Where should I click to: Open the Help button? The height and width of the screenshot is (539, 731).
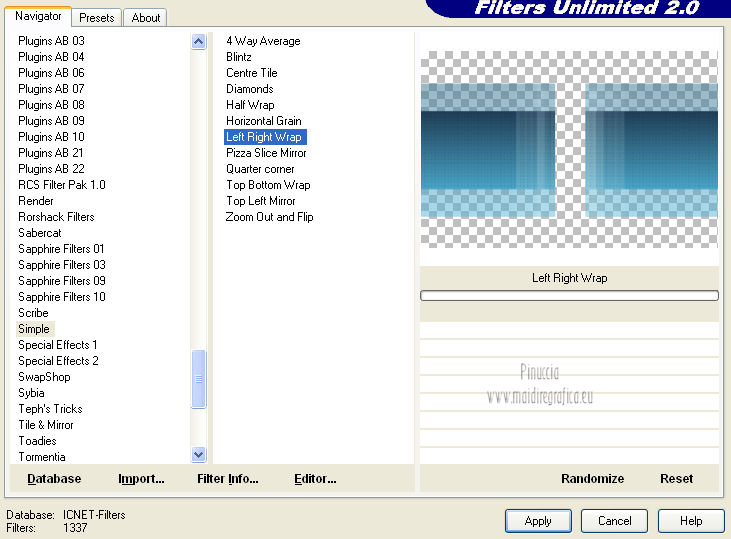click(x=691, y=521)
